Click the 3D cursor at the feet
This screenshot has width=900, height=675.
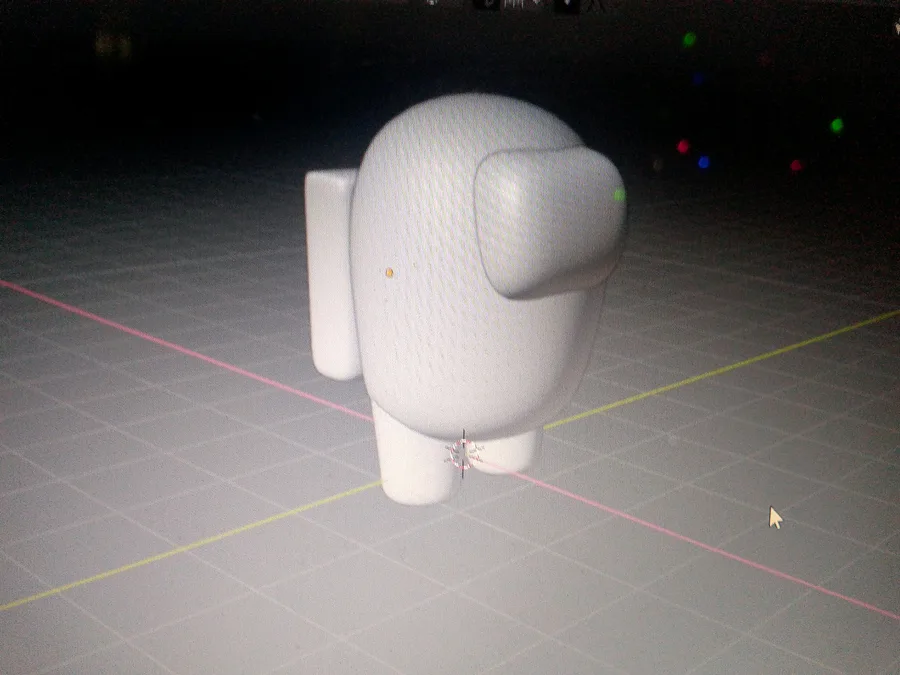tap(463, 454)
